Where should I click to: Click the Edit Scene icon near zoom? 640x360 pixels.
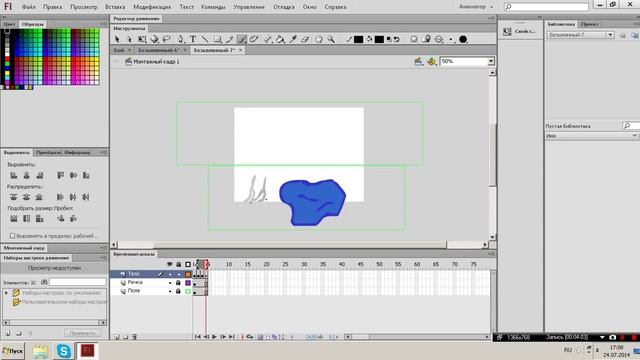pyautogui.click(x=418, y=61)
